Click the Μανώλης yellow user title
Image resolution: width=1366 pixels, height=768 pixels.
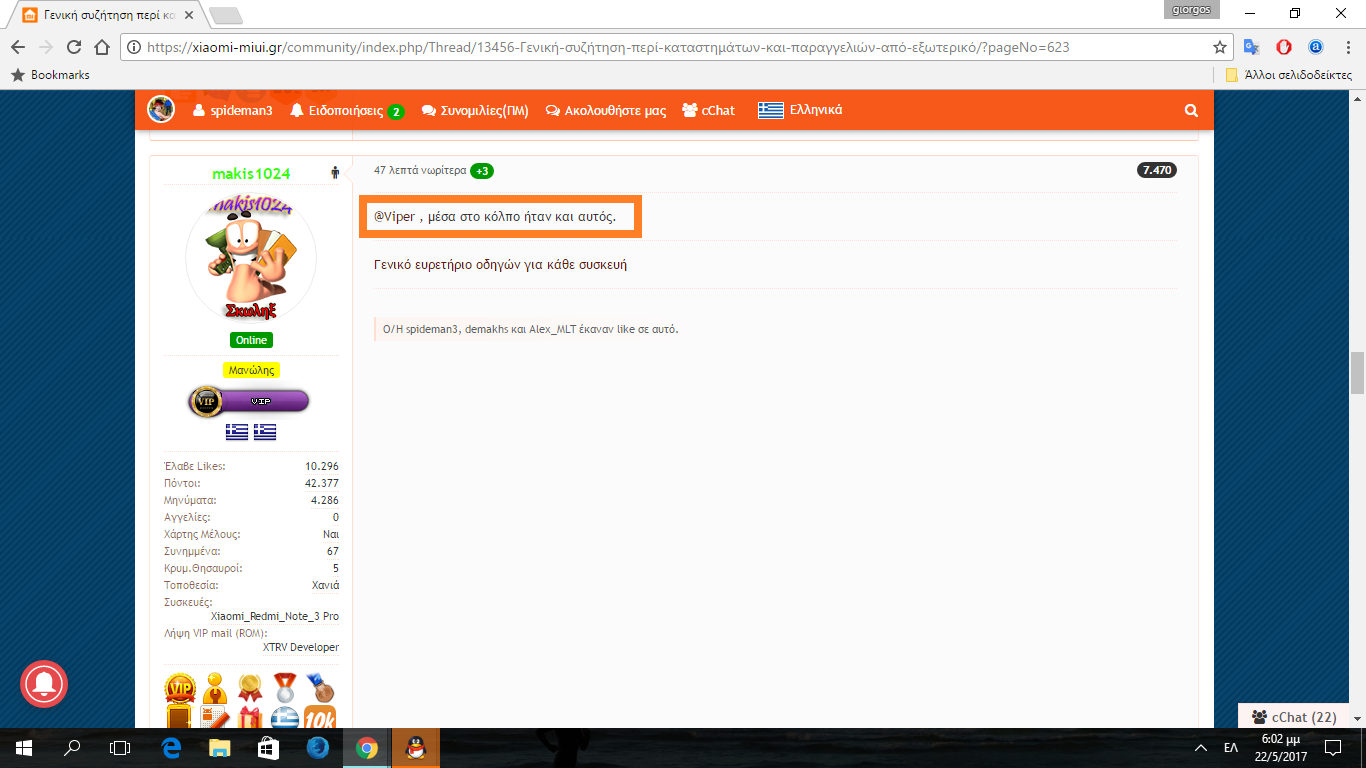(251, 370)
